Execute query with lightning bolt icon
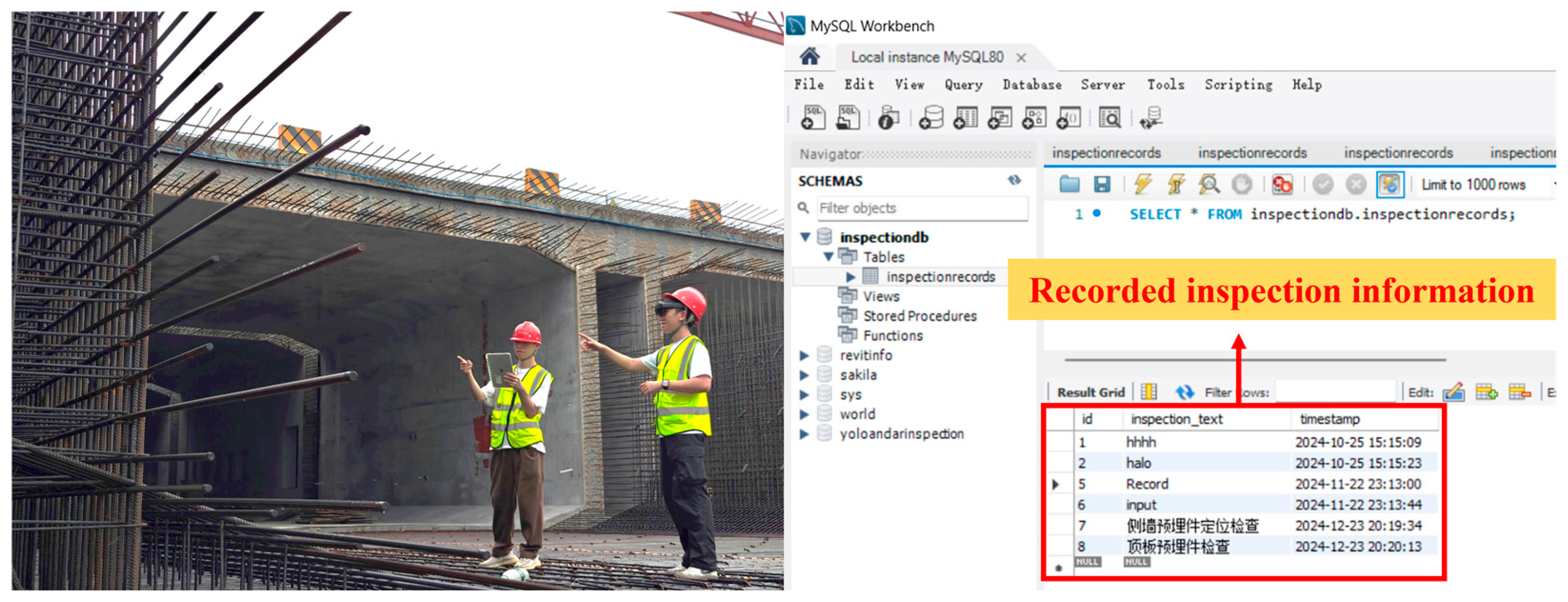This screenshot has width=1568, height=602. (x=1142, y=185)
